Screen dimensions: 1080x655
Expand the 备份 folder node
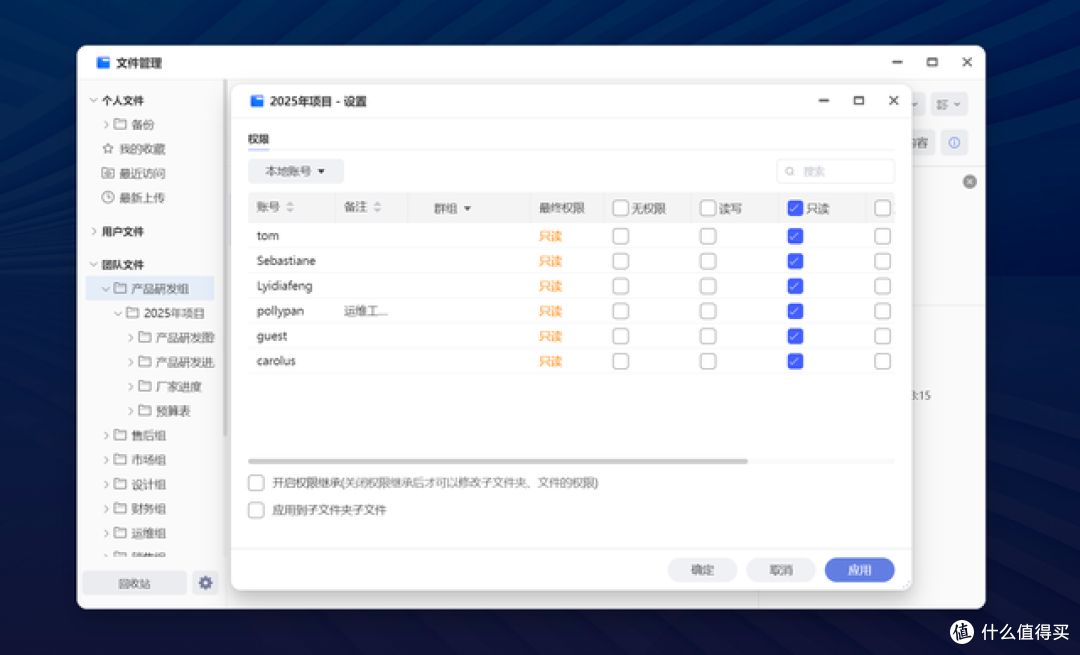coord(105,125)
